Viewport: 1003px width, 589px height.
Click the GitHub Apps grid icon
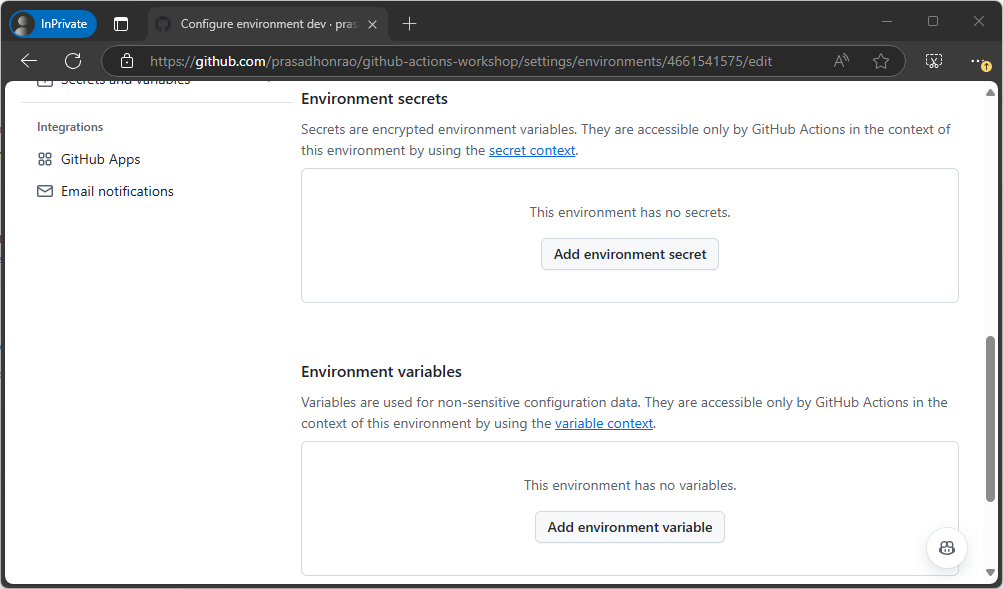[44, 158]
